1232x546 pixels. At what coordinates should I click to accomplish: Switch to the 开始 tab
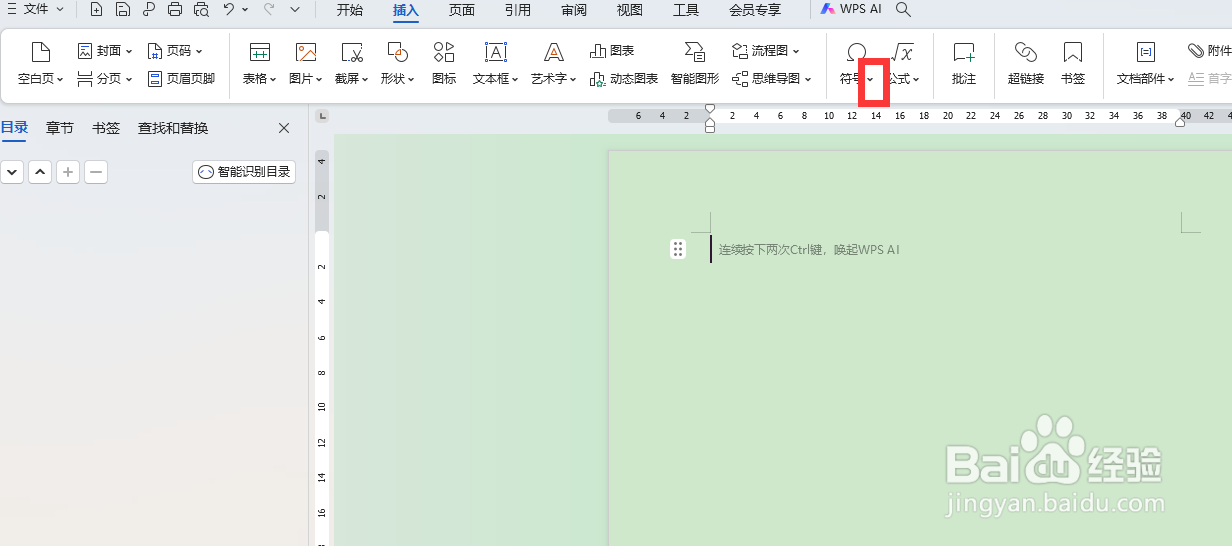350,10
